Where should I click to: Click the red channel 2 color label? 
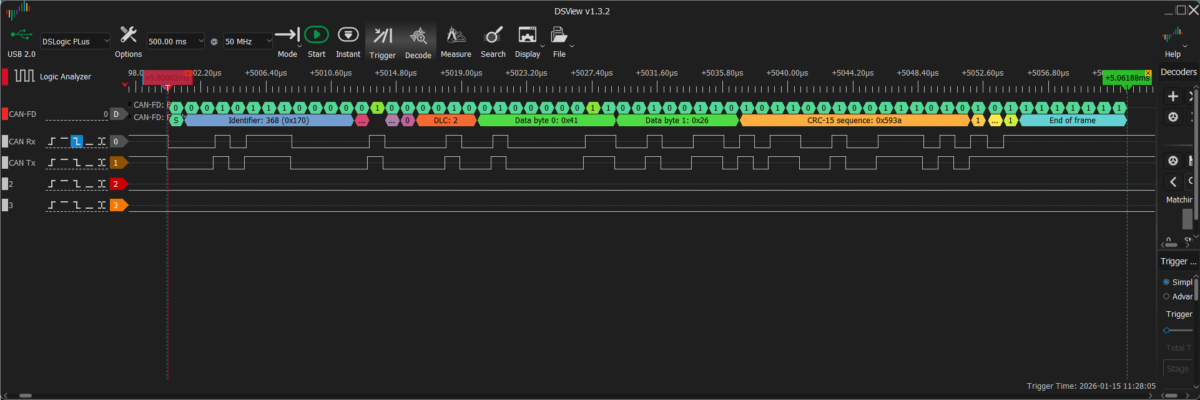click(118, 184)
